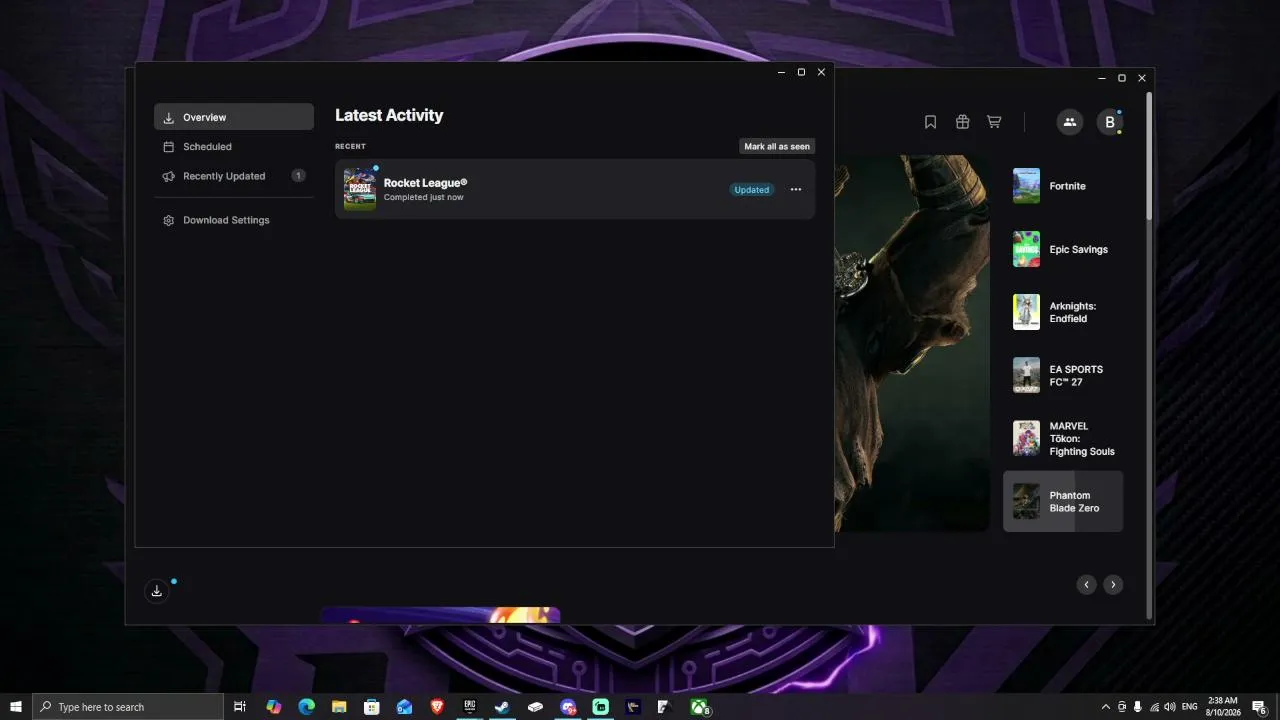This screenshot has width=1280, height=720.
Task: Click the Fortnite thumbnail image
Action: [1026, 186]
